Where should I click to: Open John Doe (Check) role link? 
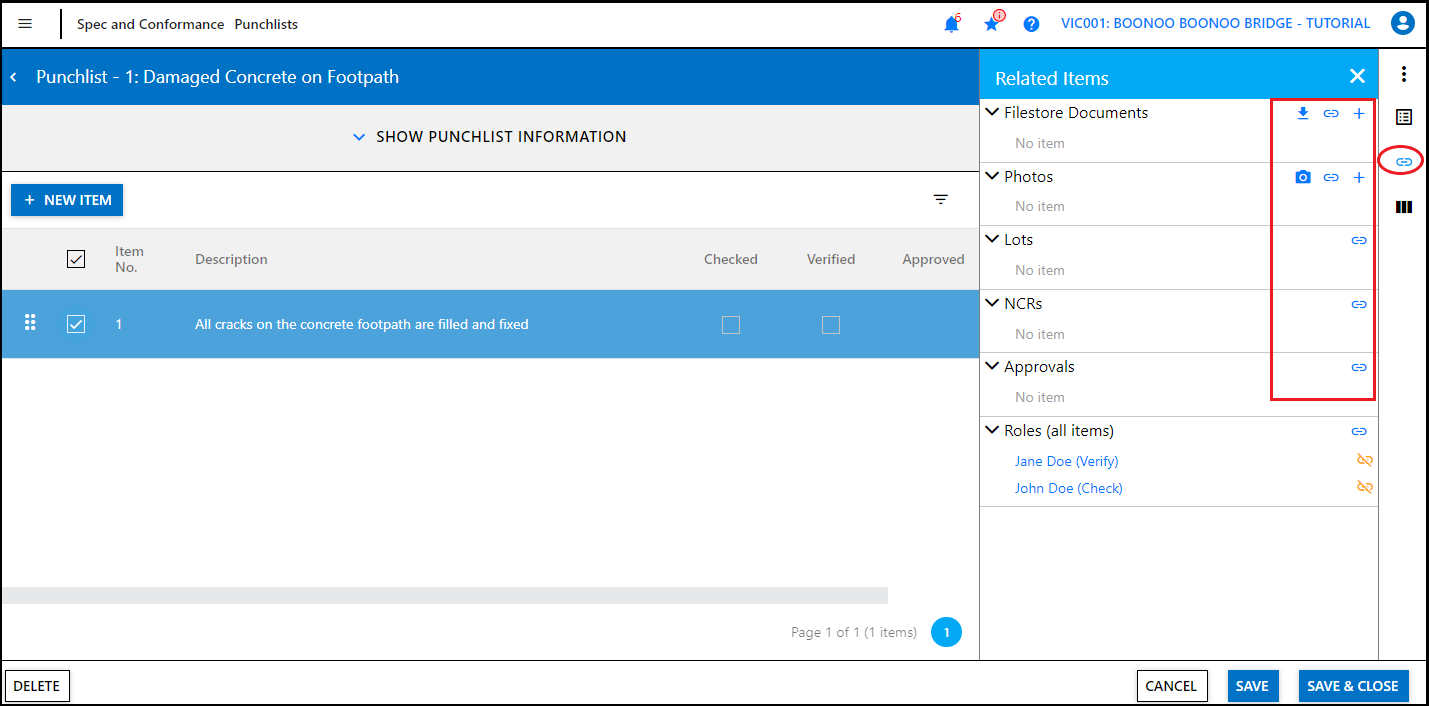click(1068, 488)
